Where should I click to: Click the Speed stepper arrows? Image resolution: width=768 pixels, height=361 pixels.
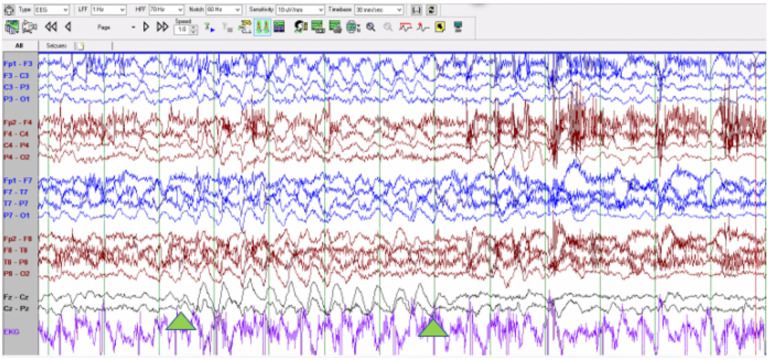(194, 30)
